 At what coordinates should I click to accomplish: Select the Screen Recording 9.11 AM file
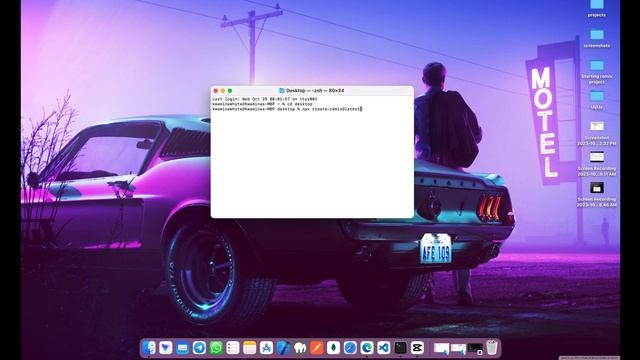coord(596,164)
